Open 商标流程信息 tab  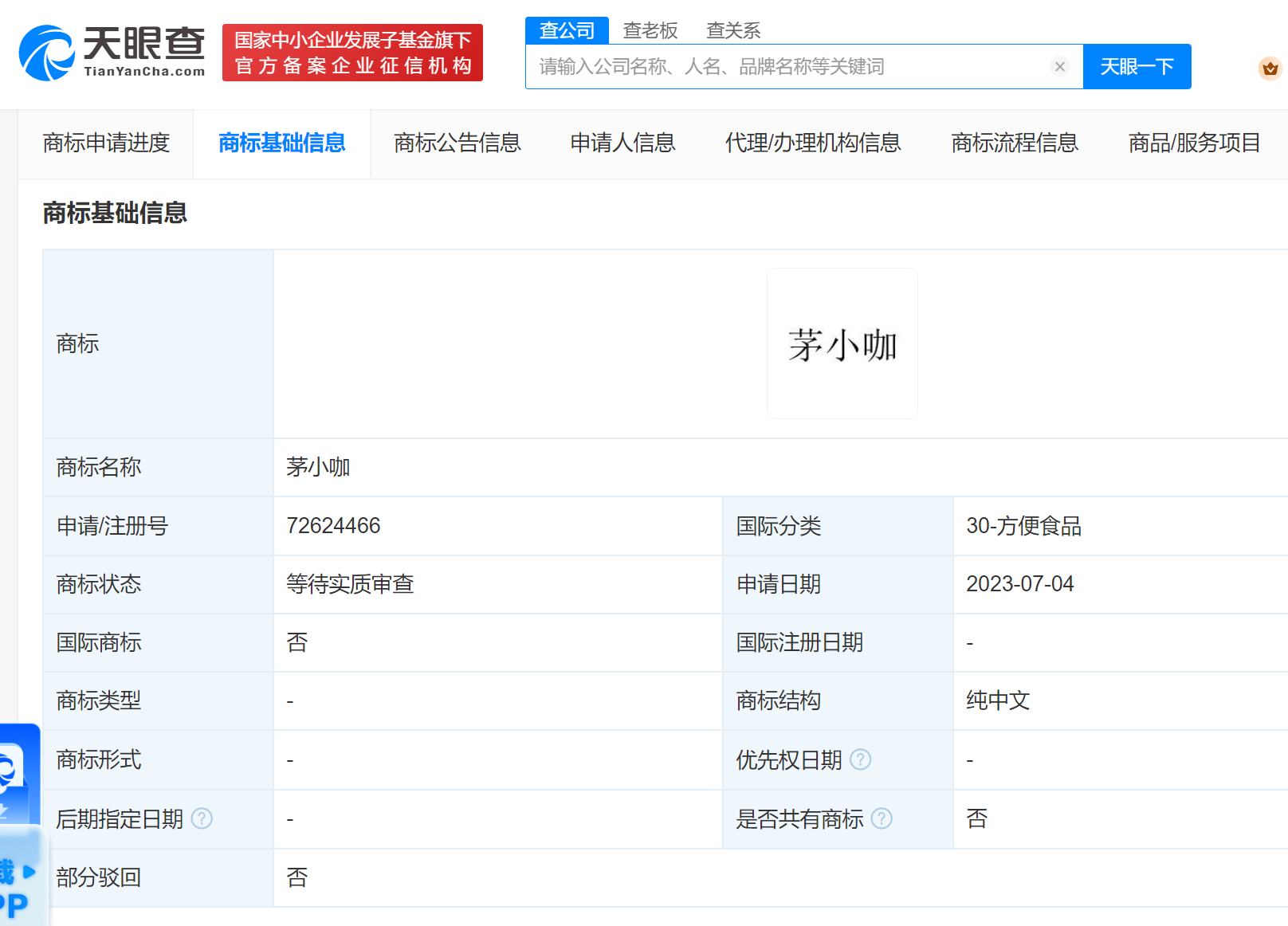(x=1014, y=143)
